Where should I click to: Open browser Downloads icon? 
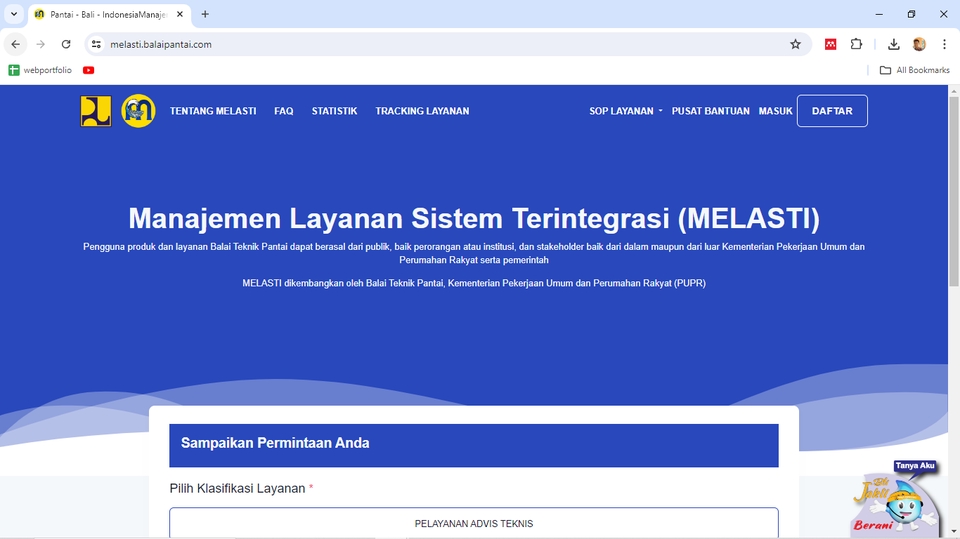tap(894, 44)
